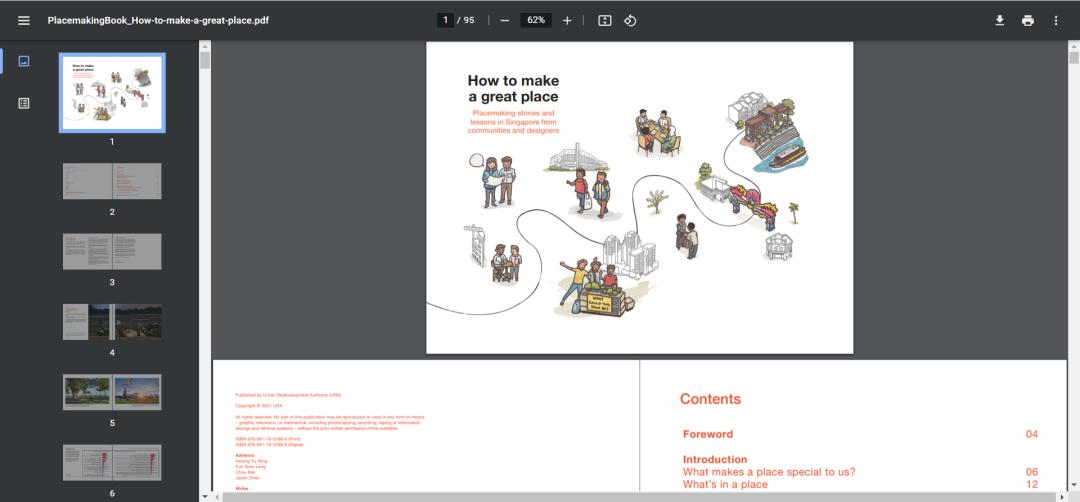Download the PDF file
The height and width of the screenshot is (502, 1080).
[x=999, y=20]
